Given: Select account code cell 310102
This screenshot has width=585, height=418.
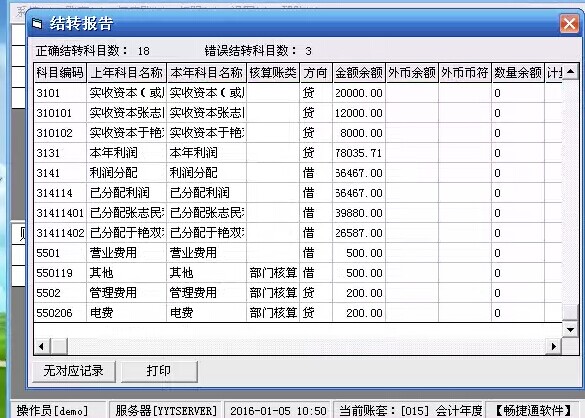Looking at the screenshot, I should [60, 133].
